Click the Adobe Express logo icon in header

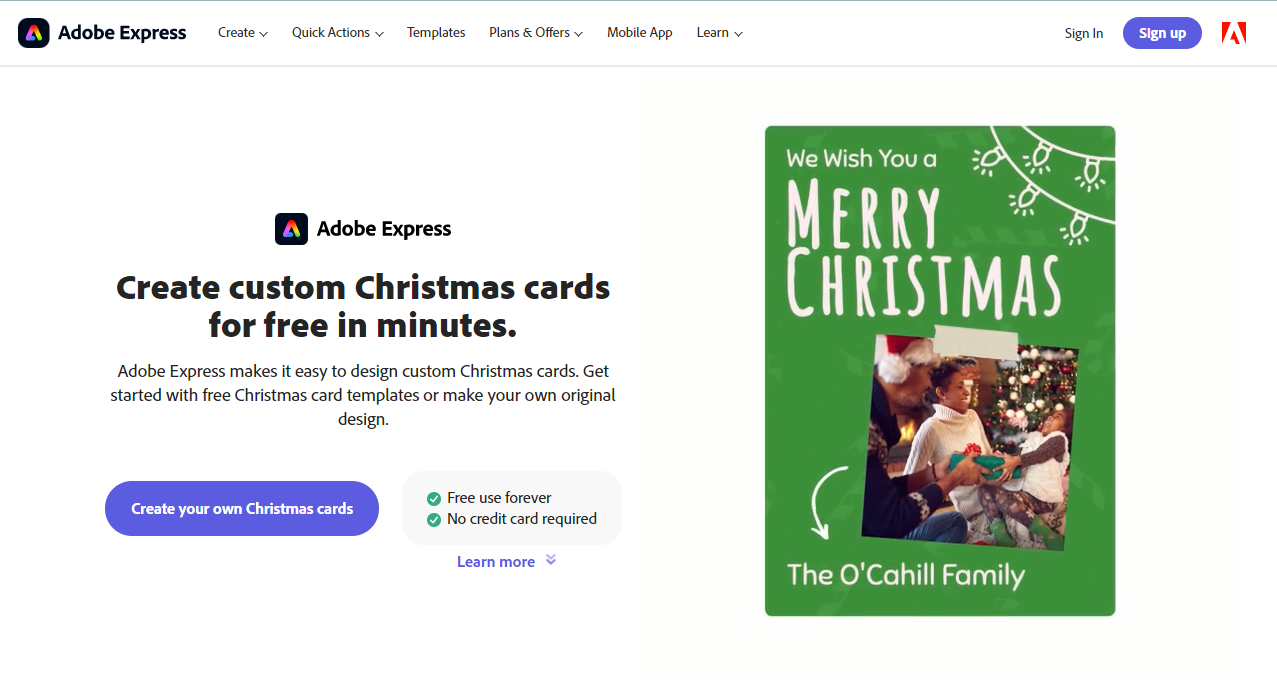[34, 33]
